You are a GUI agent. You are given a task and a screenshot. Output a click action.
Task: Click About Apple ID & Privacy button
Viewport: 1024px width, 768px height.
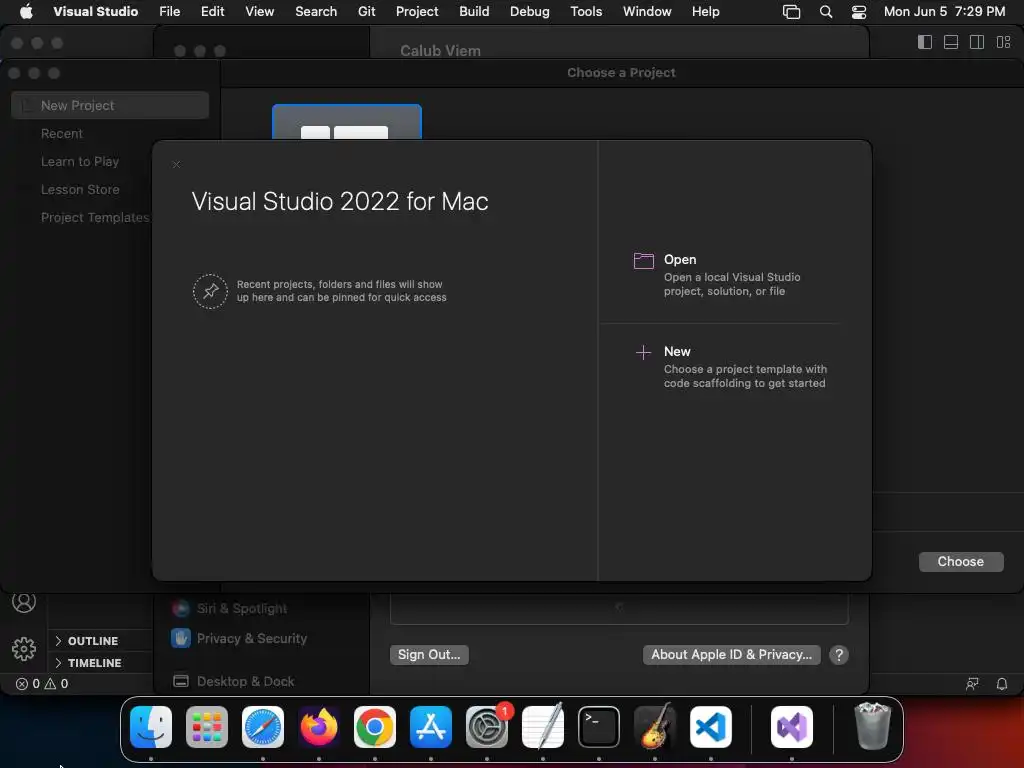click(x=731, y=654)
